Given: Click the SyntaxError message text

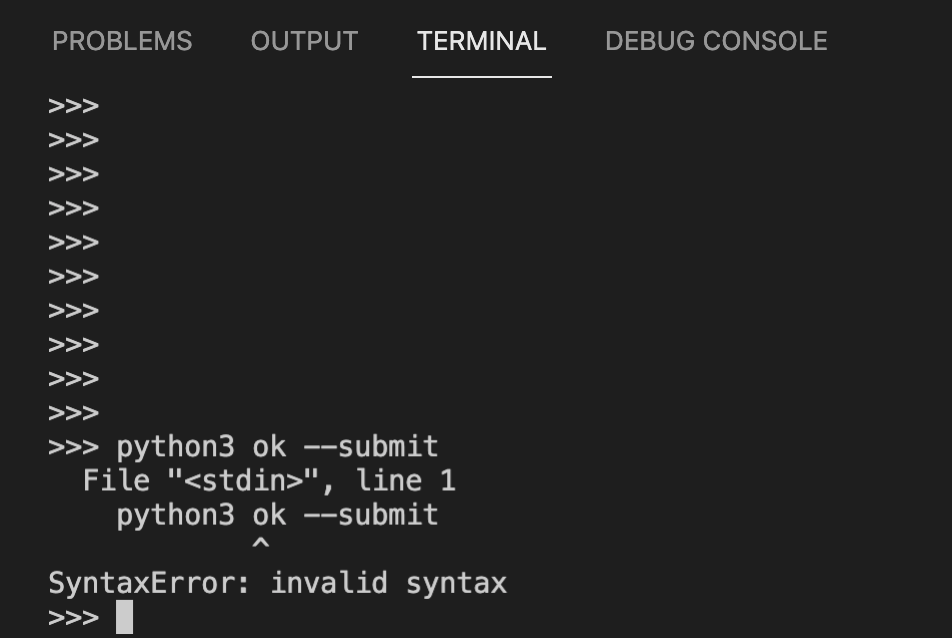Looking at the screenshot, I should [277, 582].
